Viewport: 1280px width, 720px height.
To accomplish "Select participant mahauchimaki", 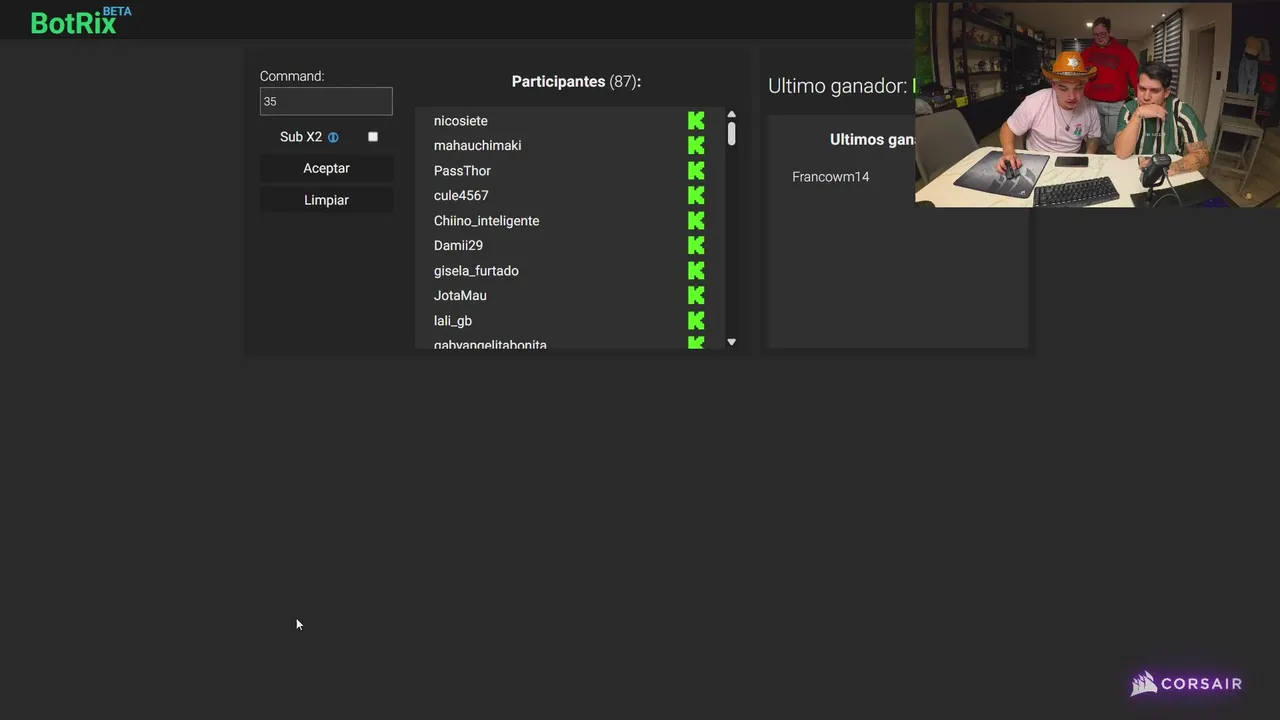I will coord(477,146).
